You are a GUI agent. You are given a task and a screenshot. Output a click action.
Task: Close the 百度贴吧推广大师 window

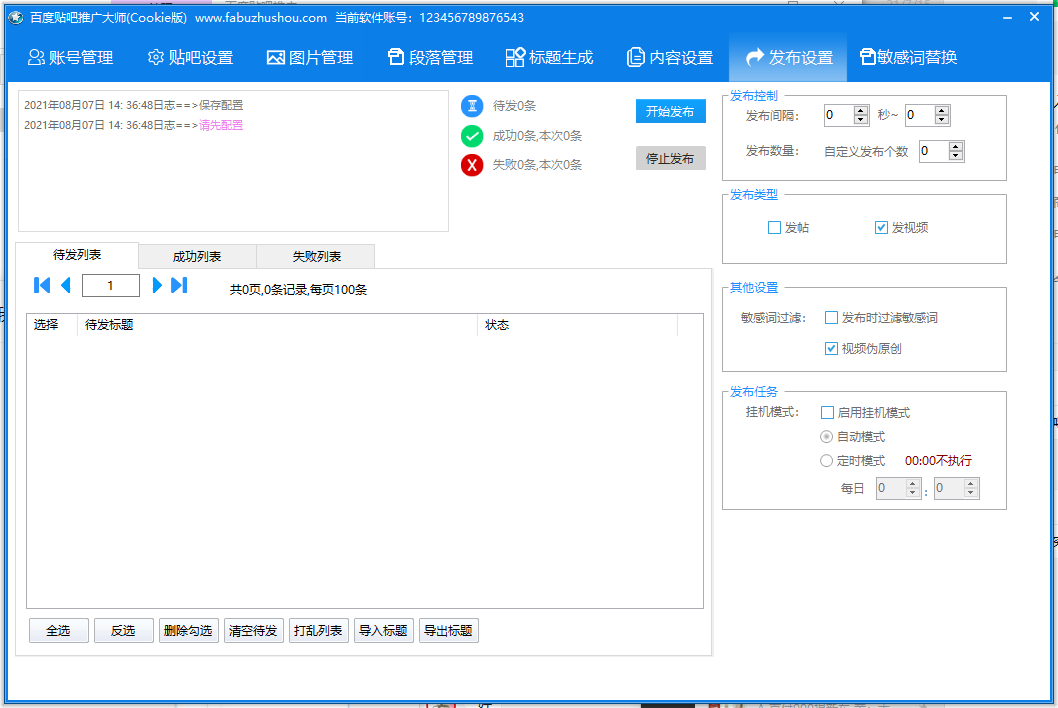(1034, 17)
